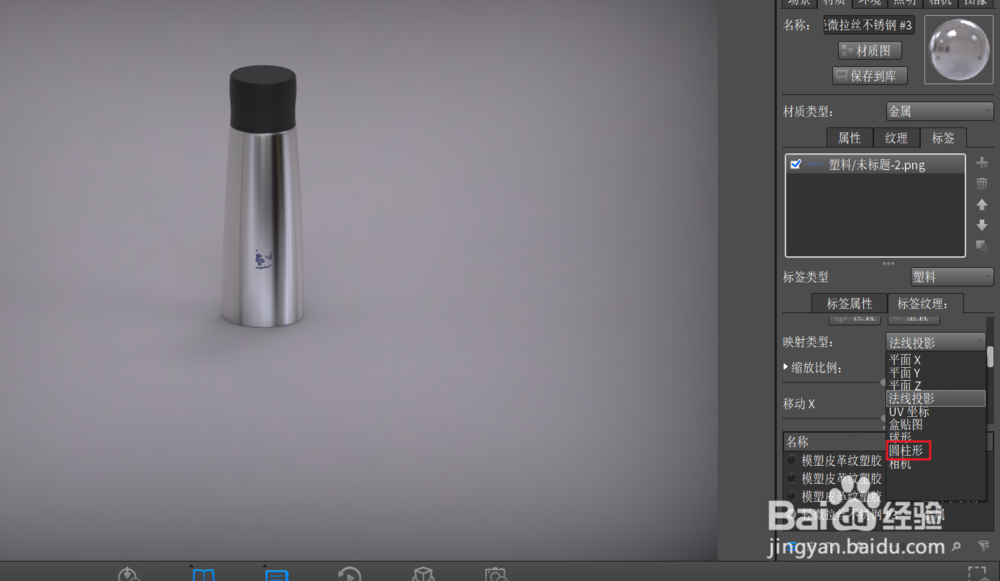Select the 塑料/未标题-2.png label row

876,165
